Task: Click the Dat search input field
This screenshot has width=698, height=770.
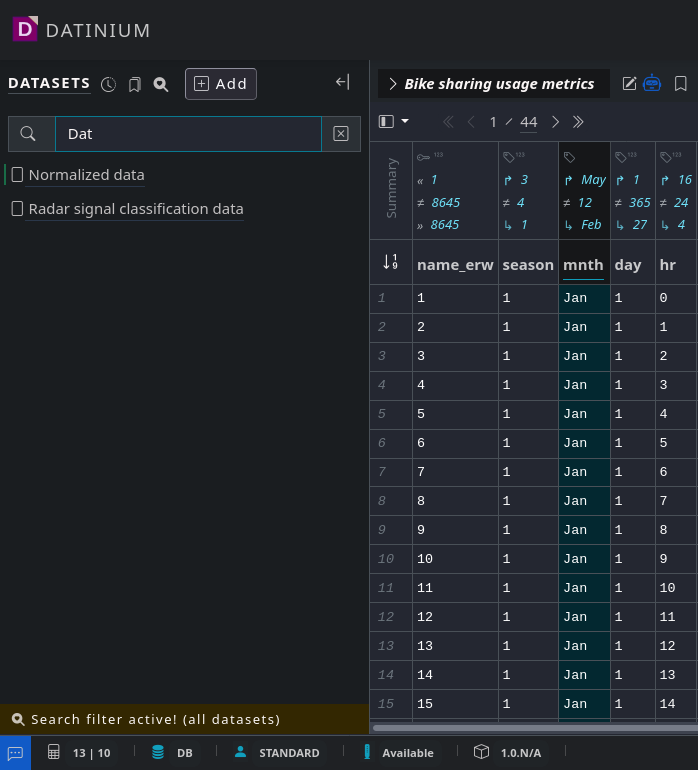Action: click(x=187, y=134)
